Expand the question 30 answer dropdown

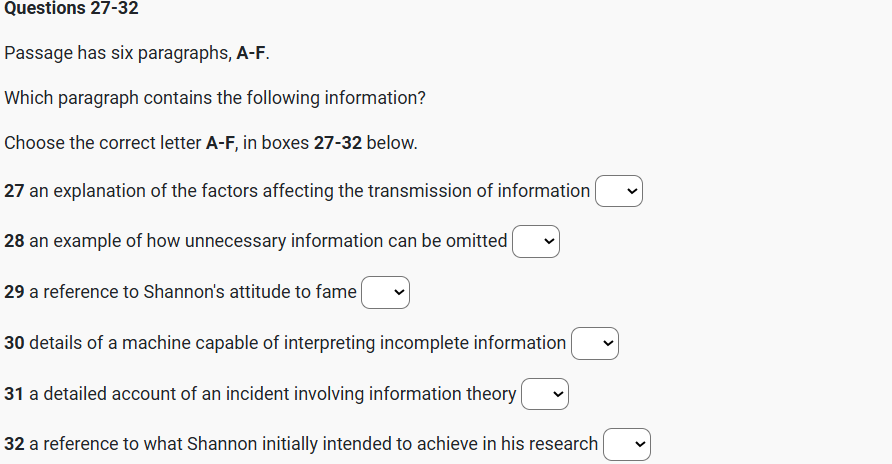595,343
